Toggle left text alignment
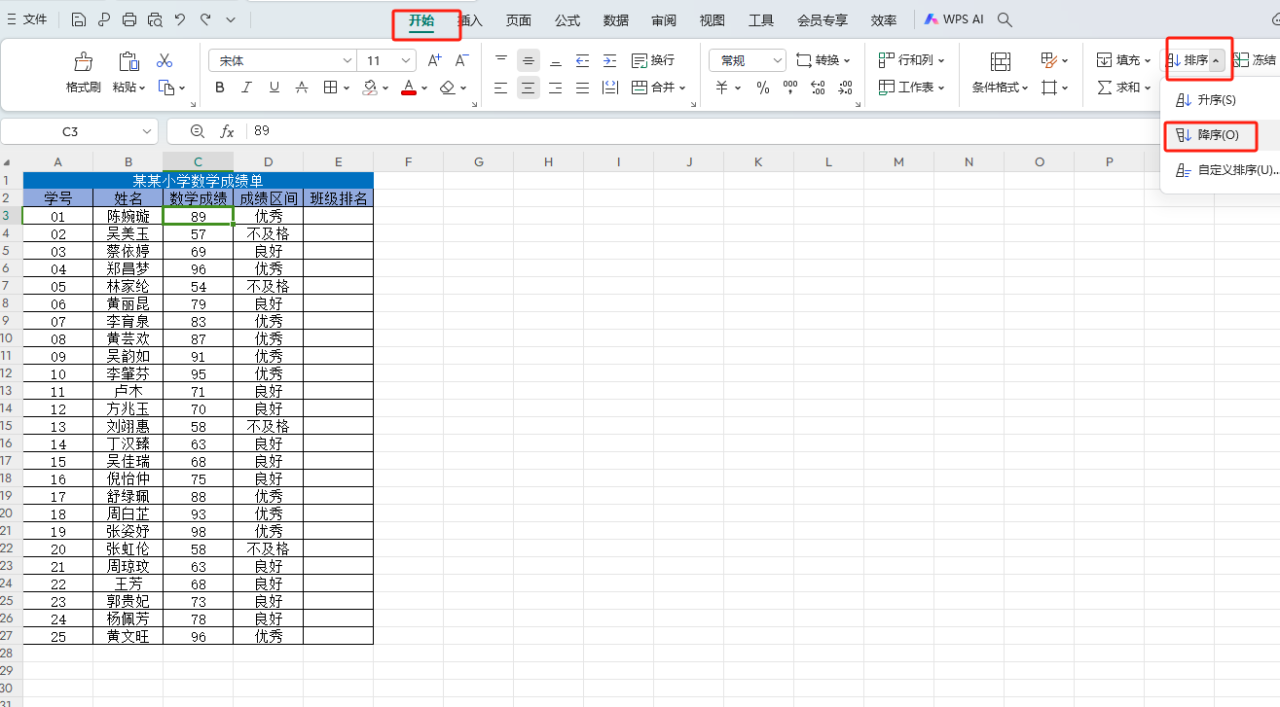 501,88
